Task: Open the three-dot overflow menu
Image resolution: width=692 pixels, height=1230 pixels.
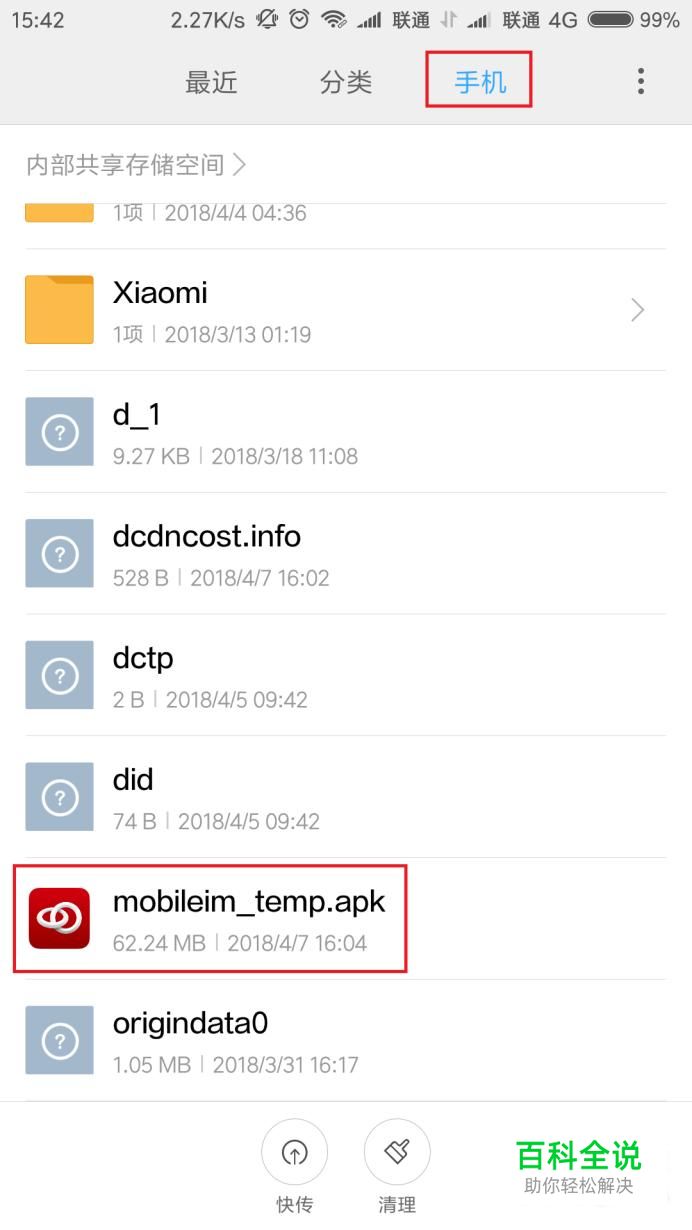Action: [x=641, y=81]
